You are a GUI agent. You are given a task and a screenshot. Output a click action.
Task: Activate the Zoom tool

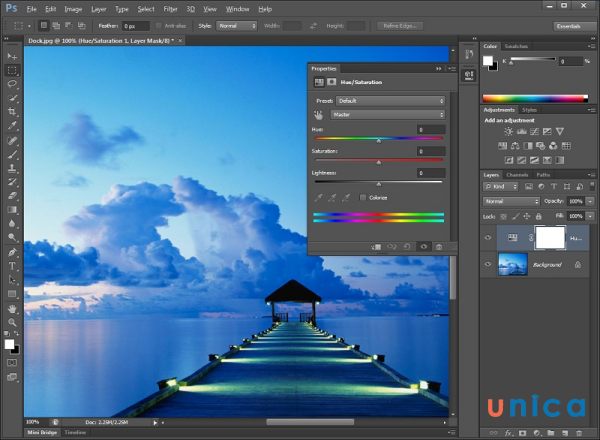pos(12,322)
